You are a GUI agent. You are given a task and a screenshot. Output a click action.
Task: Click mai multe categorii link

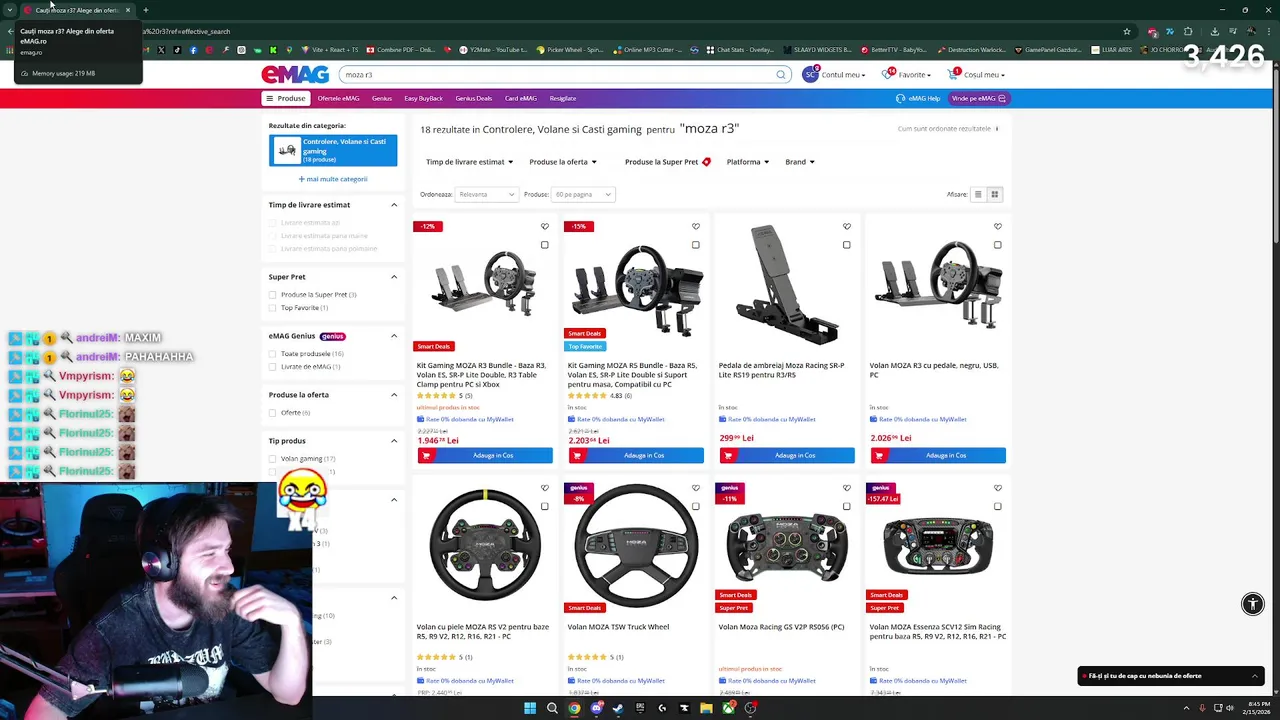[x=333, y=179]
